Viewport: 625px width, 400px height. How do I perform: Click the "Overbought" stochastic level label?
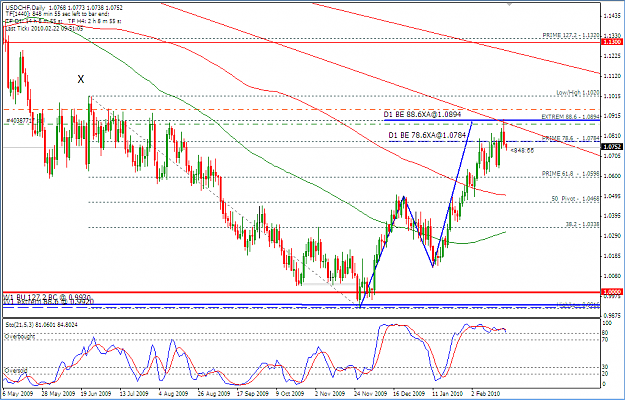(20, 337)
